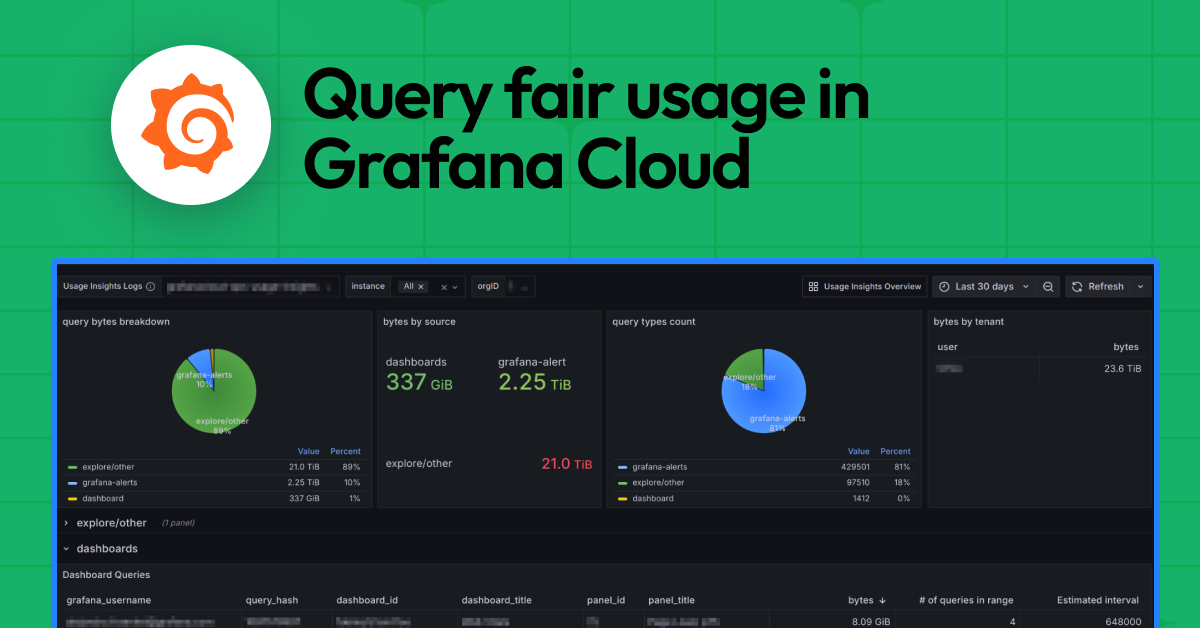Open the Last 30 days time range picker
The width and height of the screenshot is (1200, 628).
pyautogui.click(x=984, y=286)
